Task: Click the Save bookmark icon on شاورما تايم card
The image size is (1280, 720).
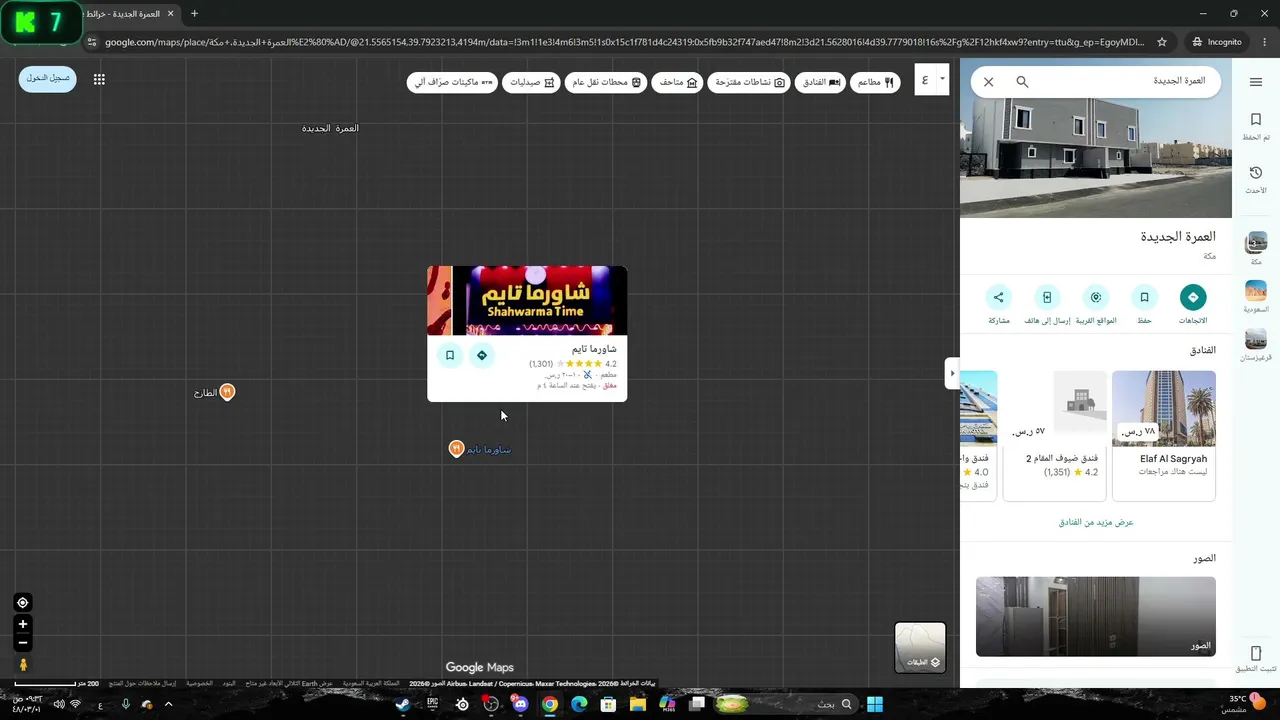Action: click(x=450, y=355)
